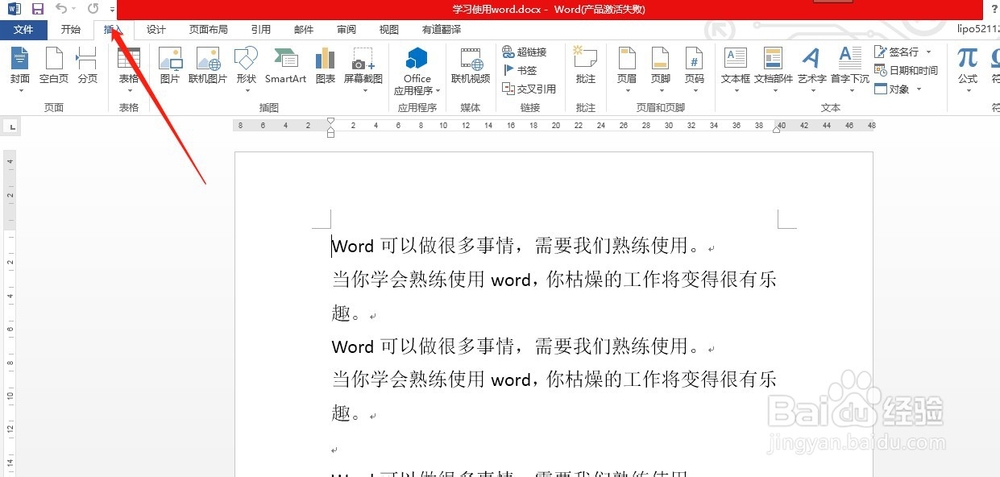Insert date and time (日期和时间)
Screen dimensions: 1000x477
click(906, 70)
